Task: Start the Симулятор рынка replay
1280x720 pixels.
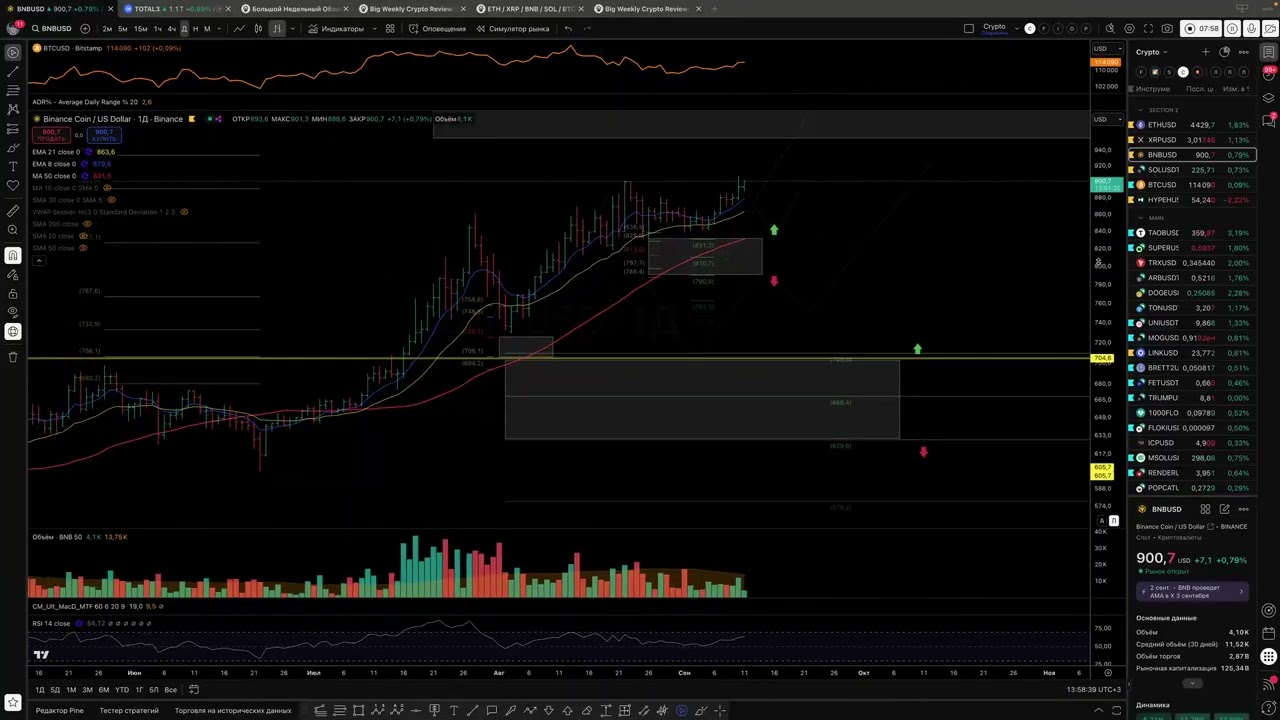Action: click(x=512, y=29)
